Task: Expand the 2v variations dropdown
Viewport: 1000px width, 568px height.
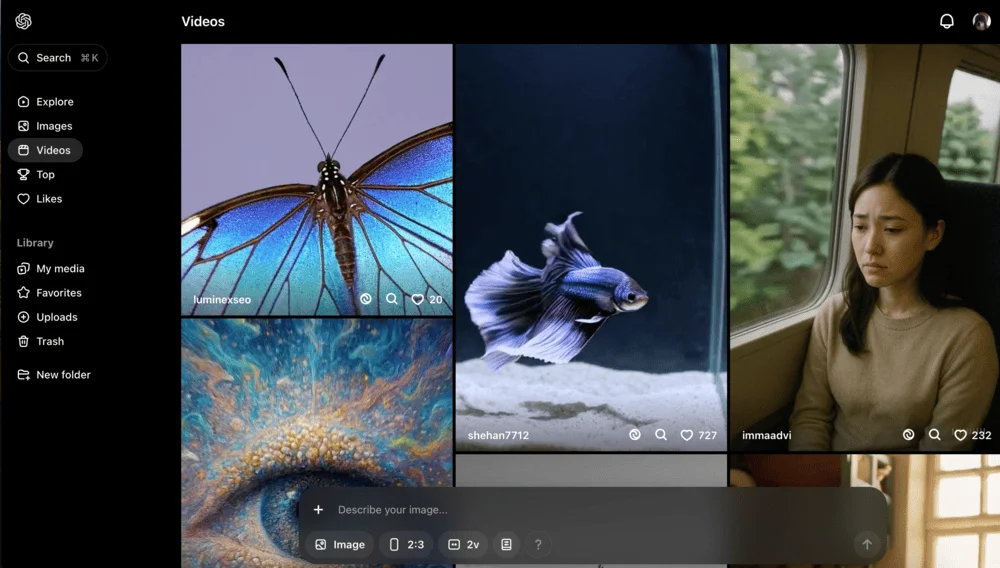Action: 463,545
